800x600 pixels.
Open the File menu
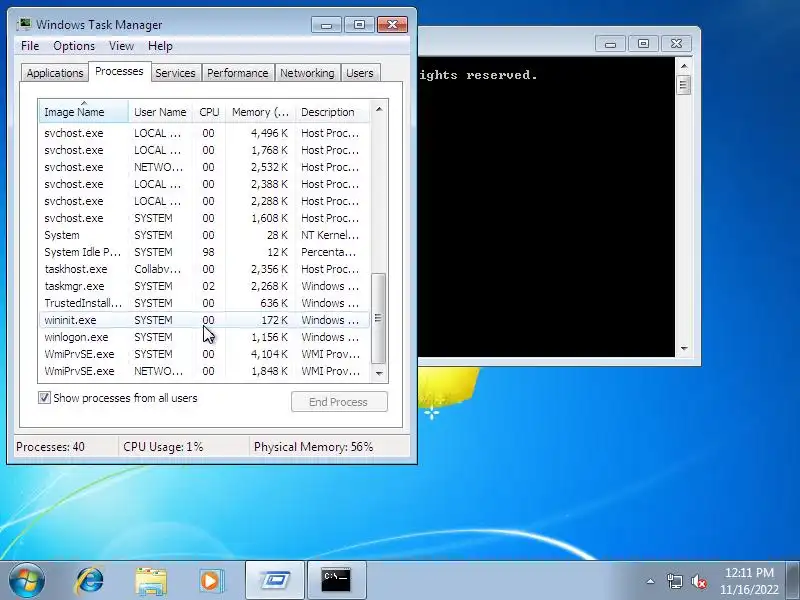(x=30, y=46)
